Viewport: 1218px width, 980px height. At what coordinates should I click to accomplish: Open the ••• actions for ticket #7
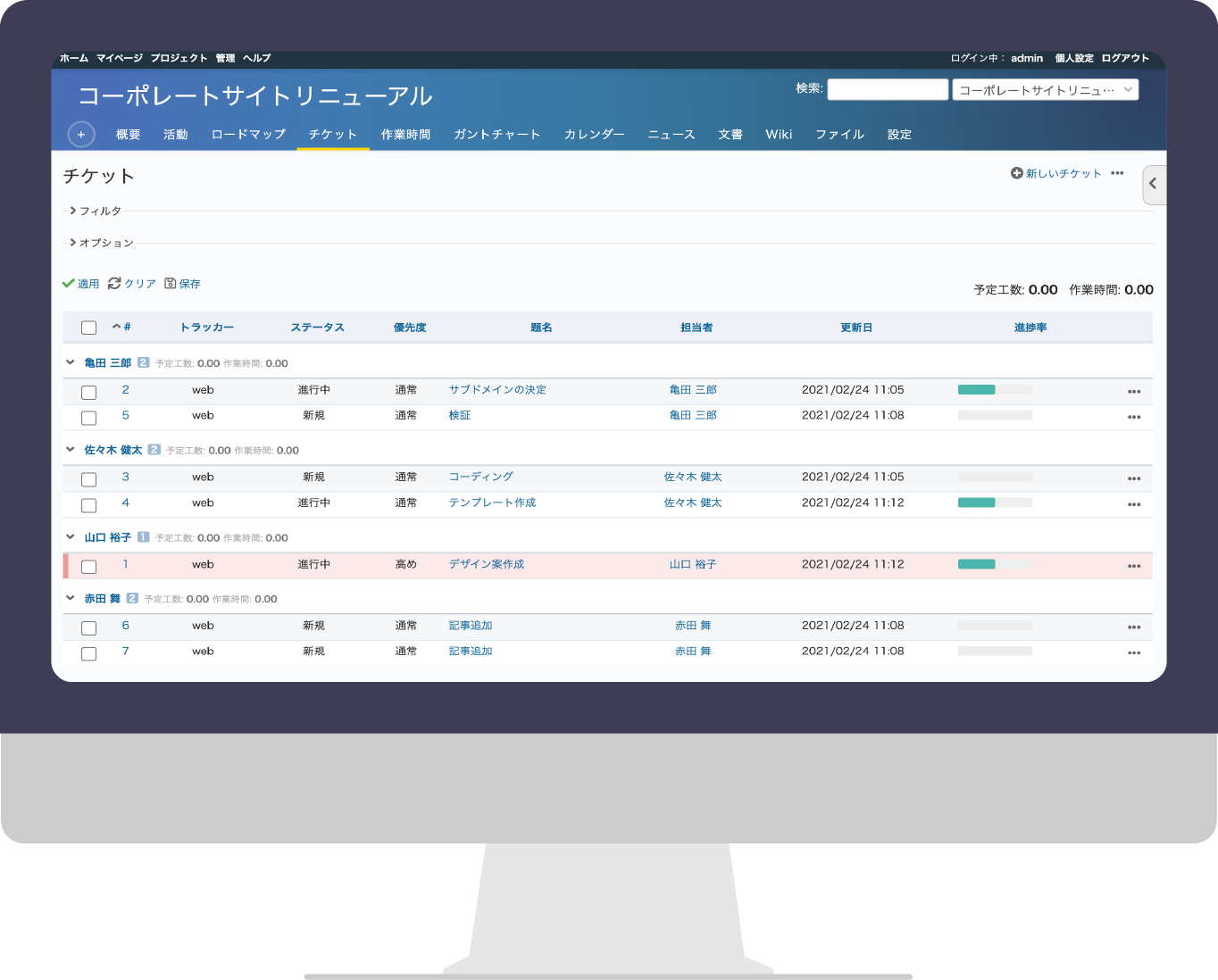coord(1134,652)
